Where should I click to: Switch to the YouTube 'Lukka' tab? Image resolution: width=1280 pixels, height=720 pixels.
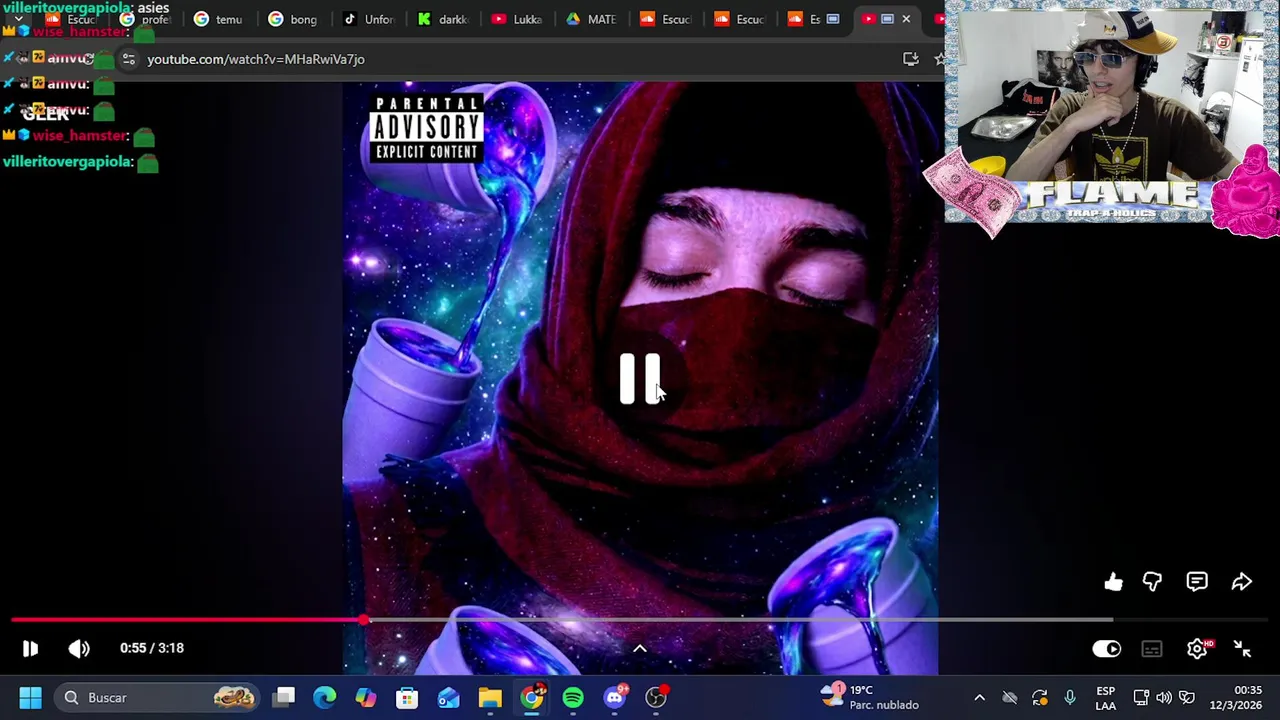coord(517,19)
